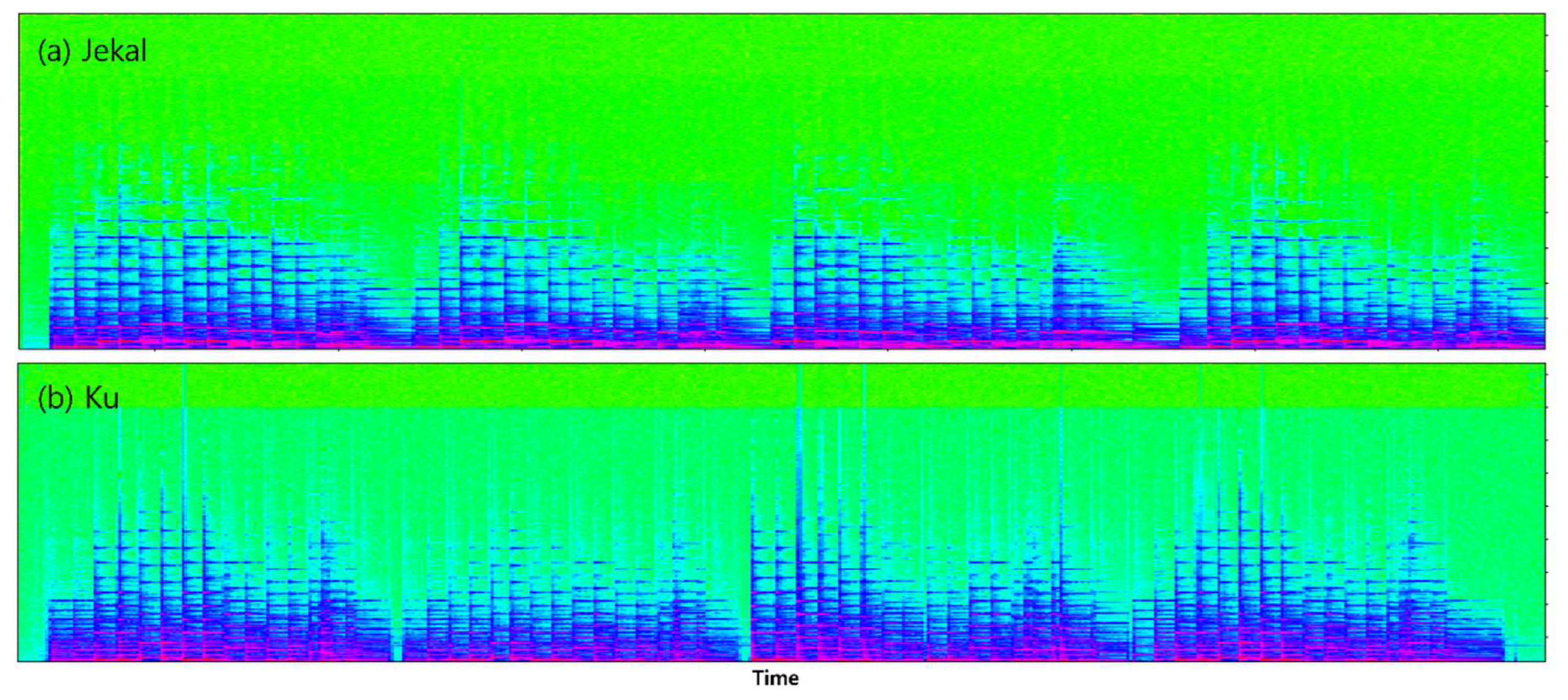Viewport: 1568px width, 700px height.
Task: Click the "(b) Ku" panel label
Action: pyautogui.click(x=78, y=399)
